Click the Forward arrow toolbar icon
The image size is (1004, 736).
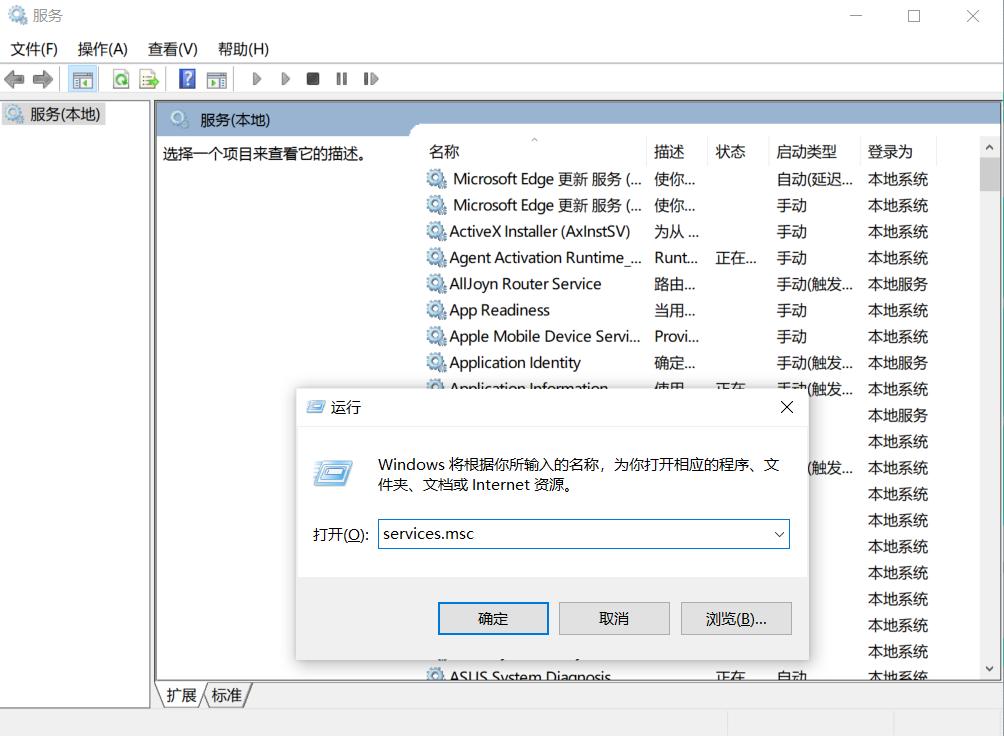pos(43,79)
